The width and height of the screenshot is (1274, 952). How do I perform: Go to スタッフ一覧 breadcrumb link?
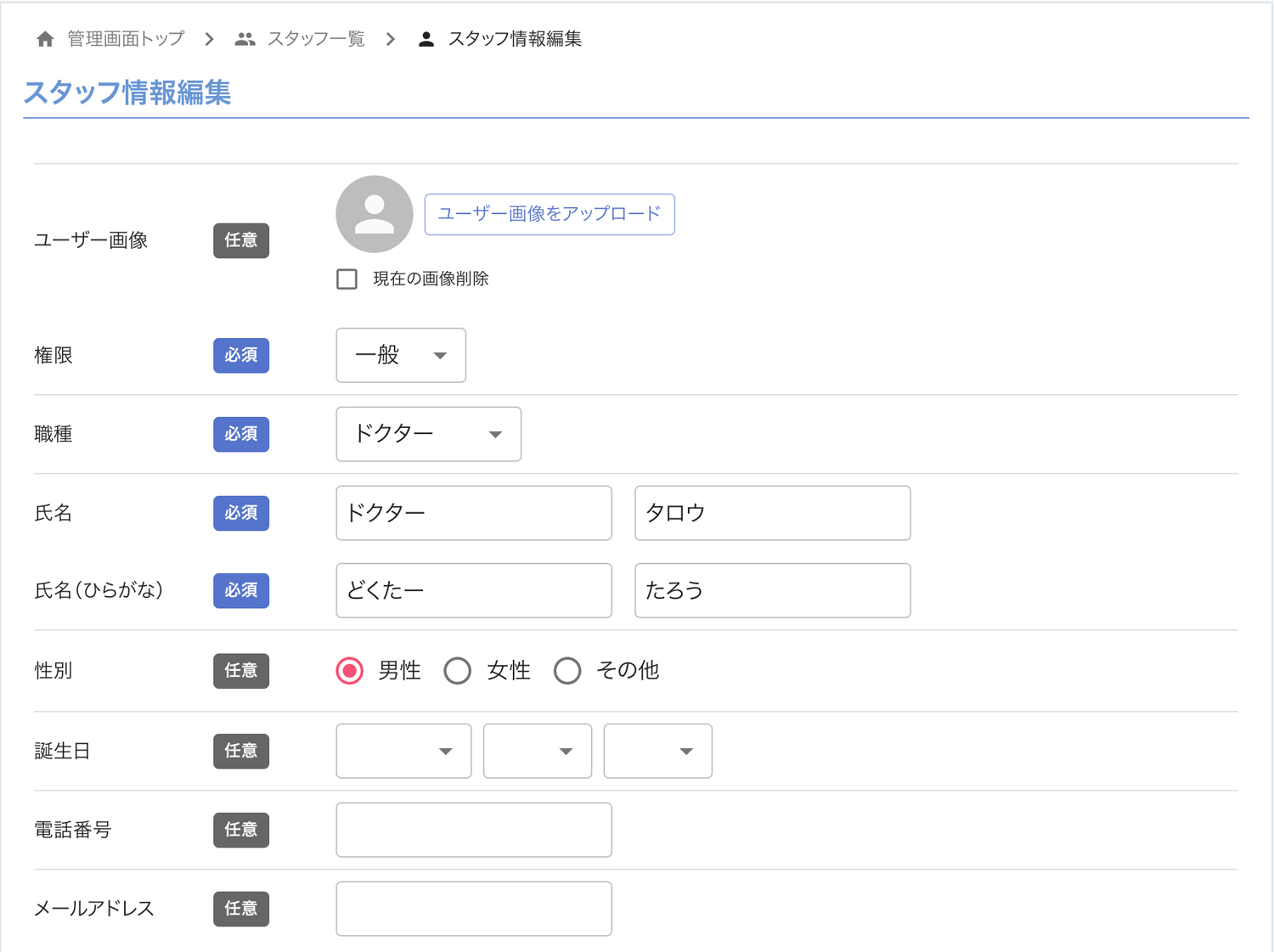pyautogui.click(x=316, y=39)
